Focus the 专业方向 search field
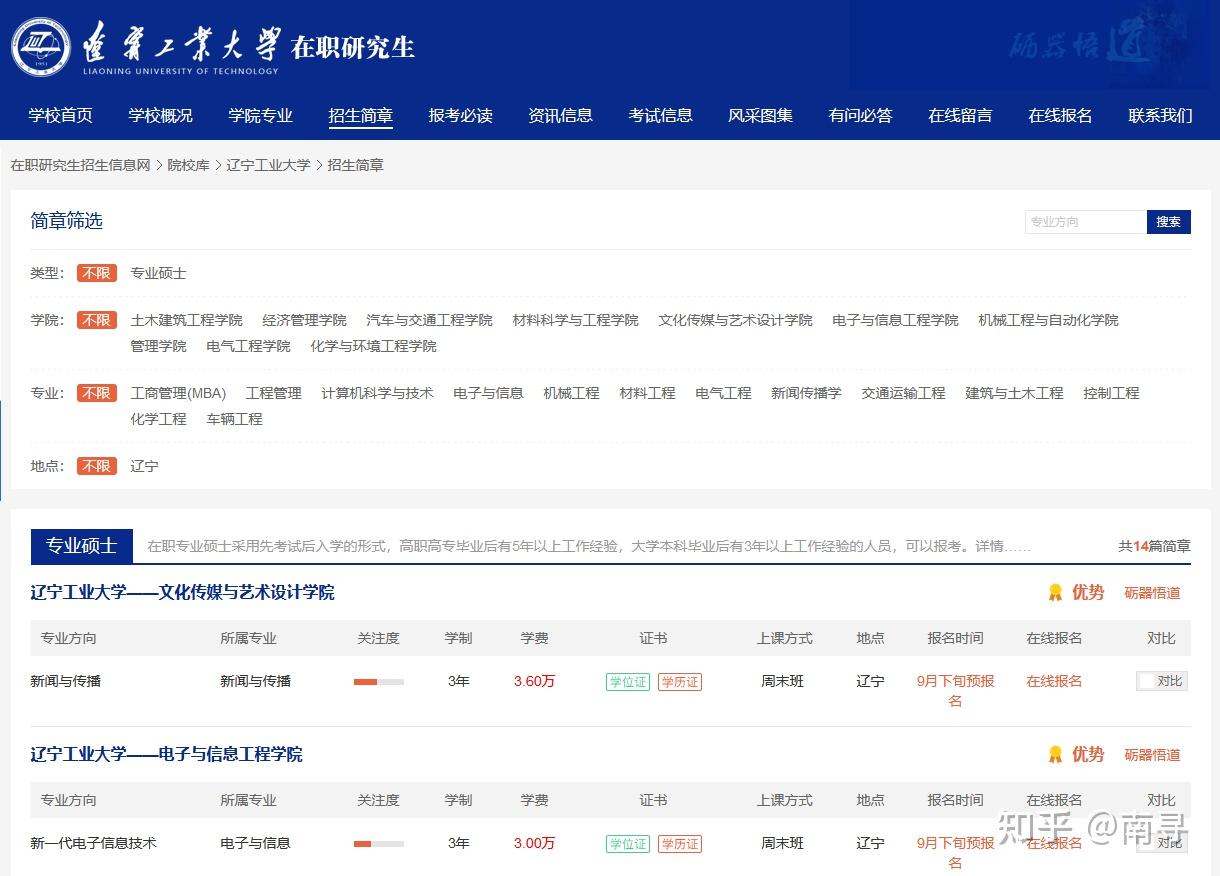Image resolution: width=1220 pixels, height=876 pixels. pos(1086,222)
